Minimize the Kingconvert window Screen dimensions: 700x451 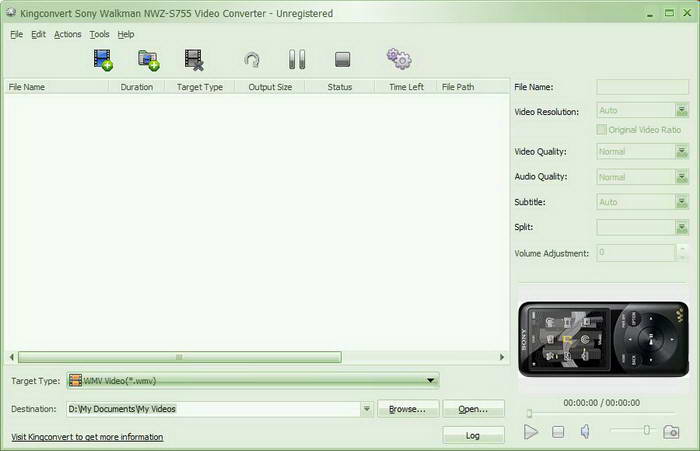pyautogui.click(x=650, y=14)
